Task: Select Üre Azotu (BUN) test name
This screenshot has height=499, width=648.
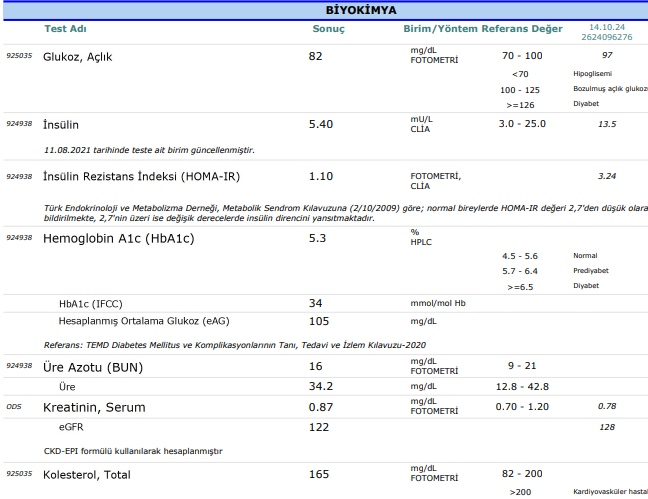Action: (93, 368)
